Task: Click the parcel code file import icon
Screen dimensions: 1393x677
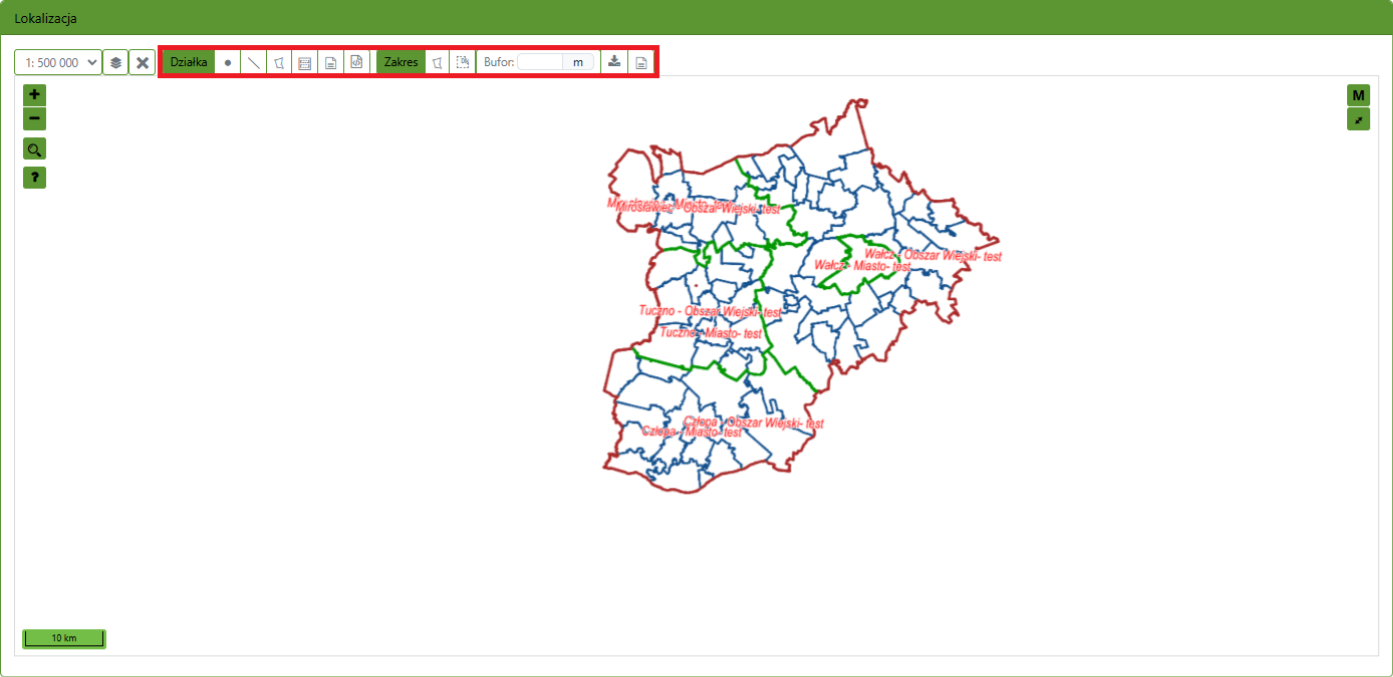Action: click(x=356, y=62)
